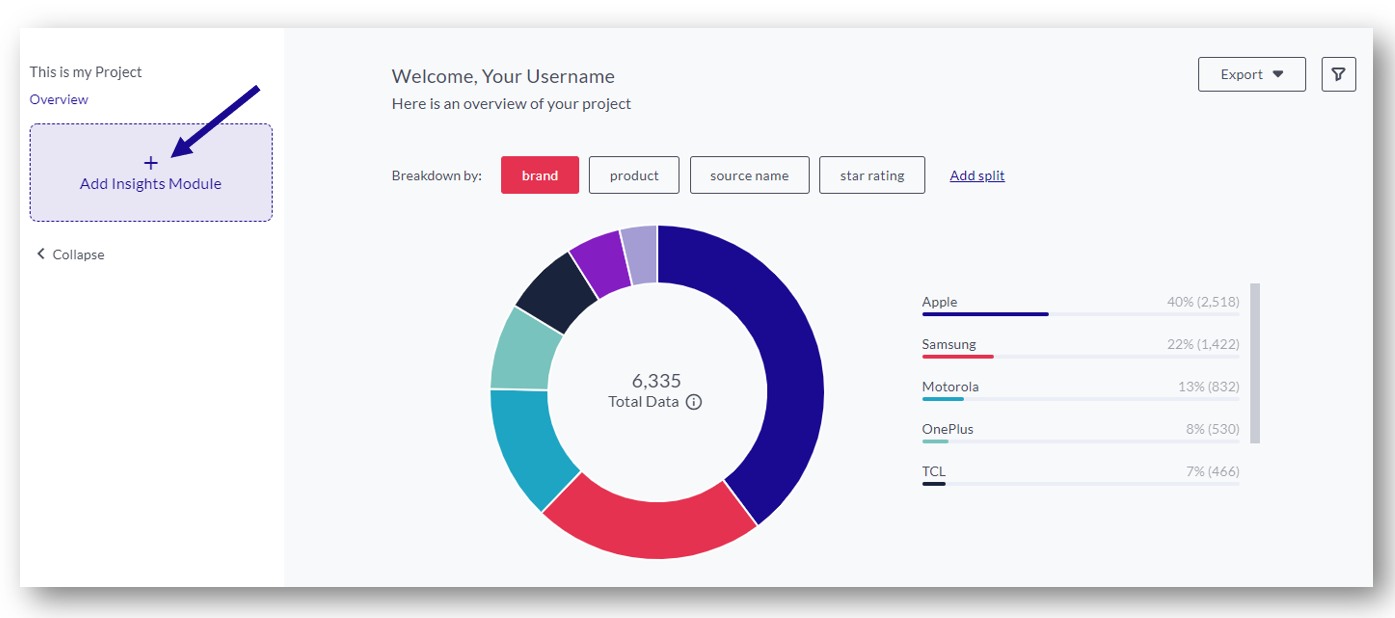Switch breakdown to source name

[749, 175]
